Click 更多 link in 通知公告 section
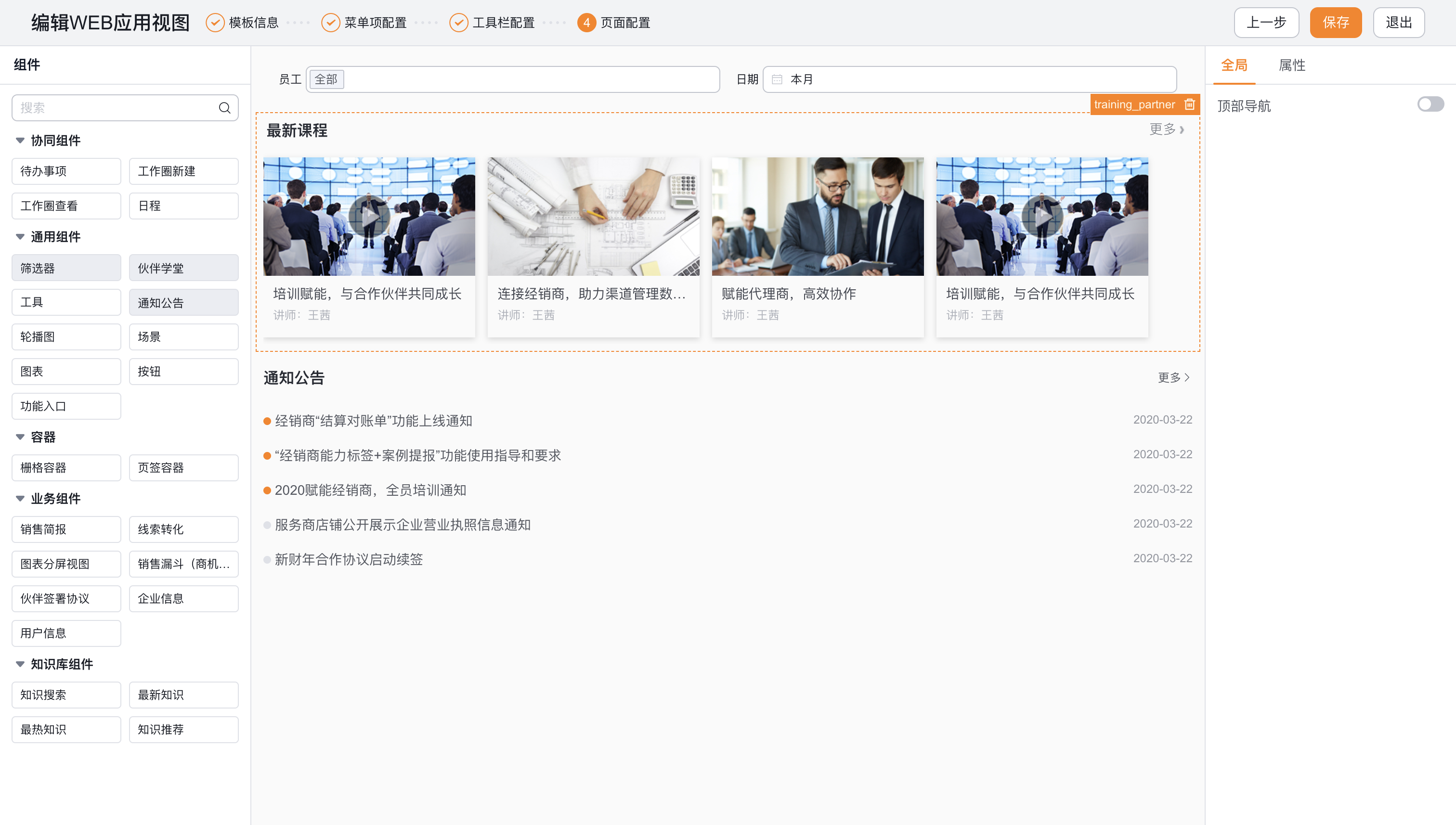Image resolution: width=1456 pixels, height=825 pixels. click(1174, 377)
